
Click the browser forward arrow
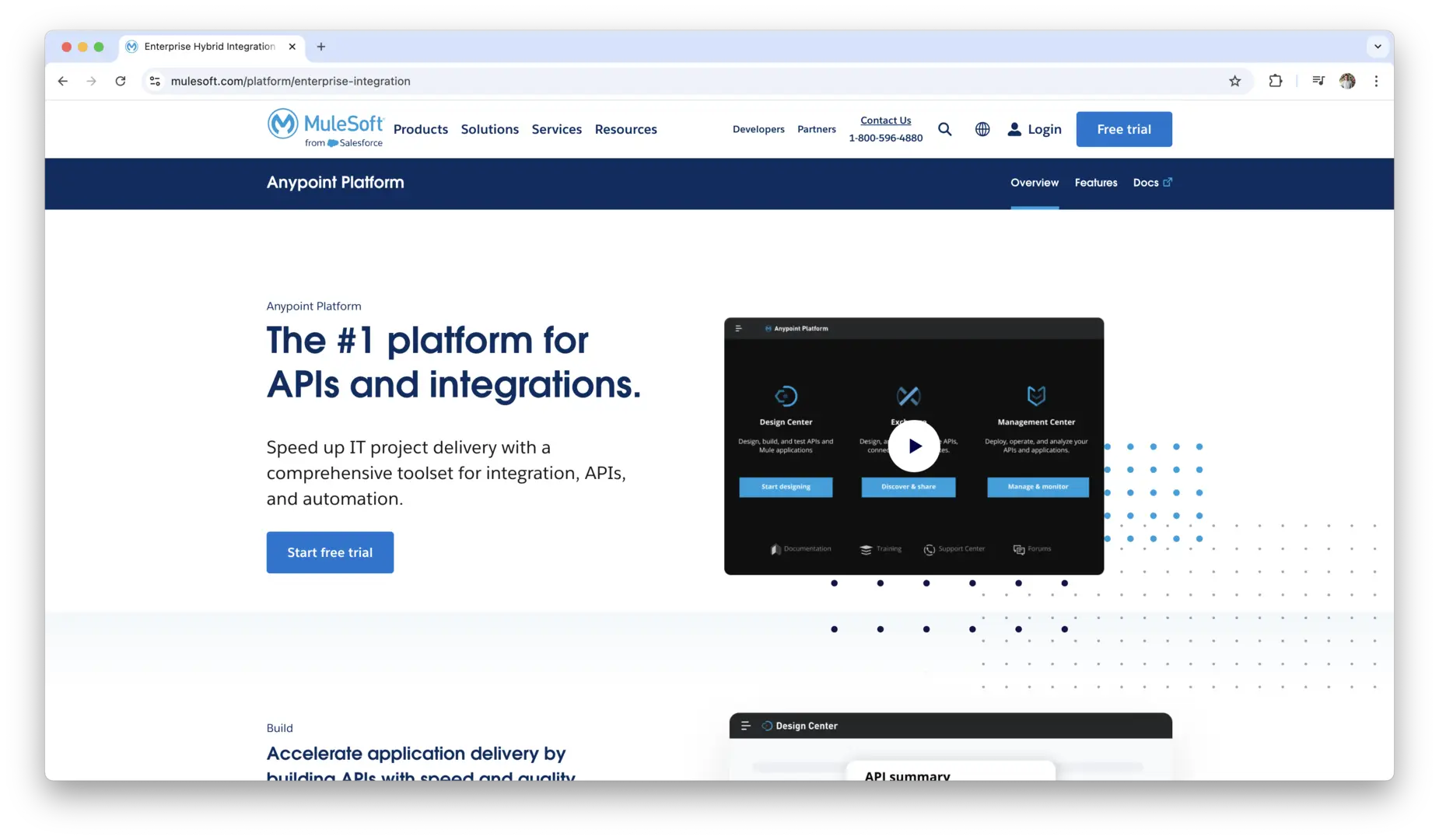[x=92, y=81]
